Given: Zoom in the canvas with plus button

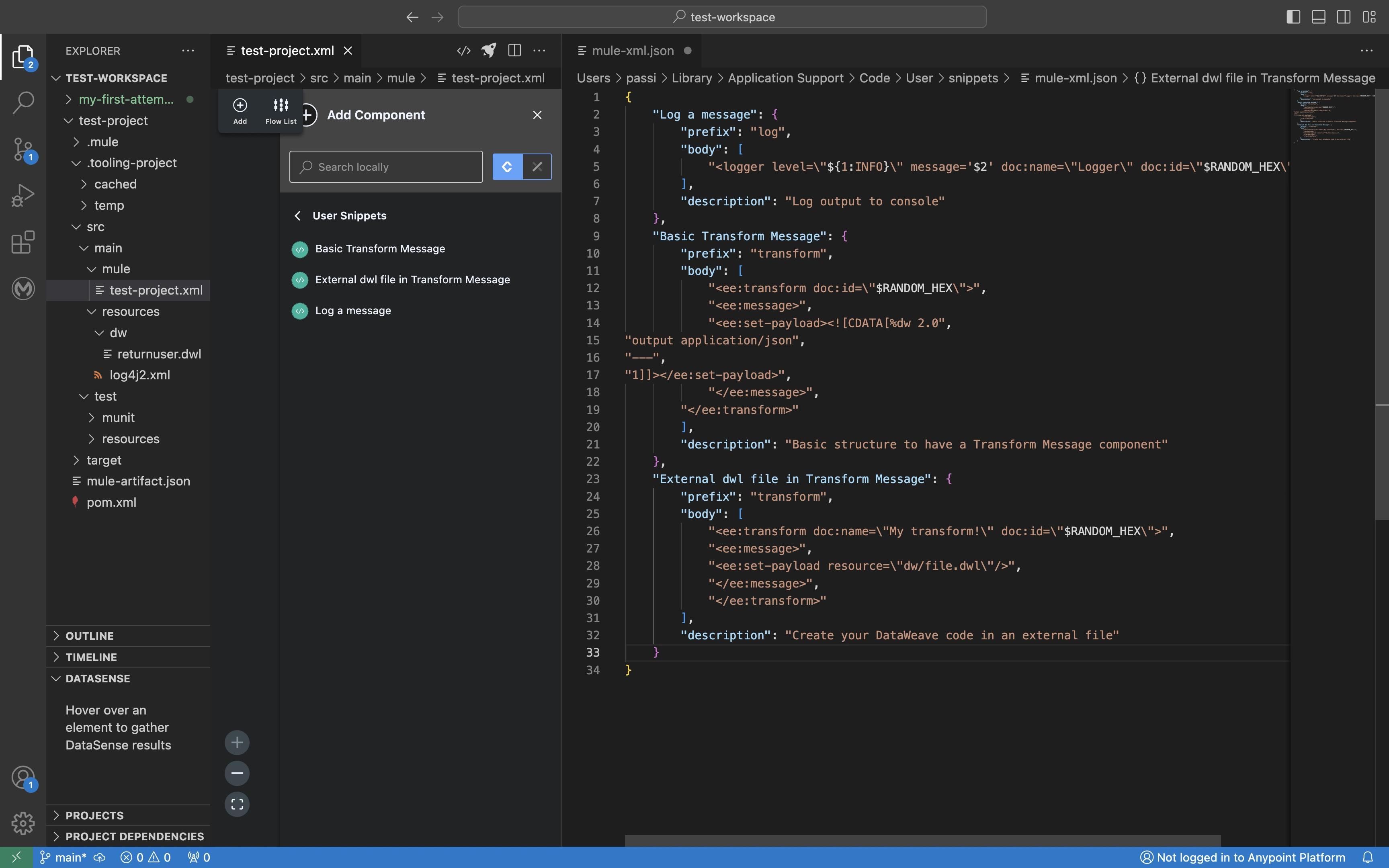Looking at the screenshot, I should (237, 742).
